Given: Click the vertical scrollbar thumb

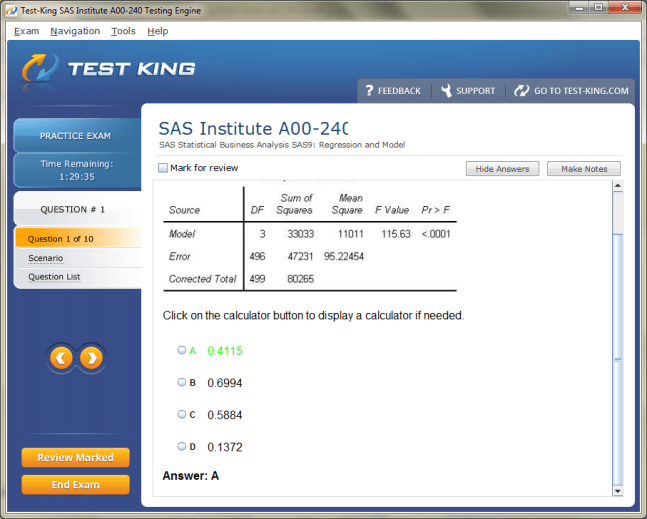Looking at the screenshot, I should [x=618, y=359].
